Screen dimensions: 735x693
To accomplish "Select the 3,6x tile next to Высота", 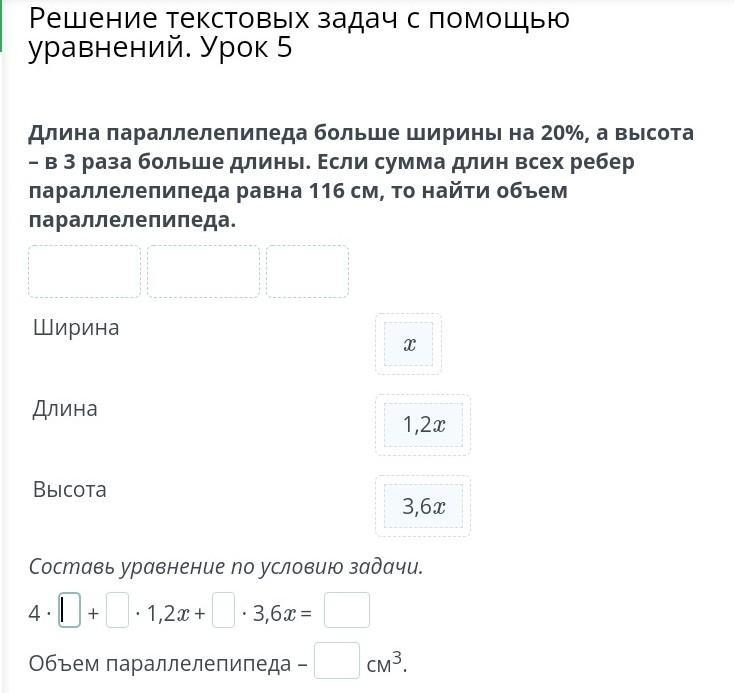I will point(423,506).
